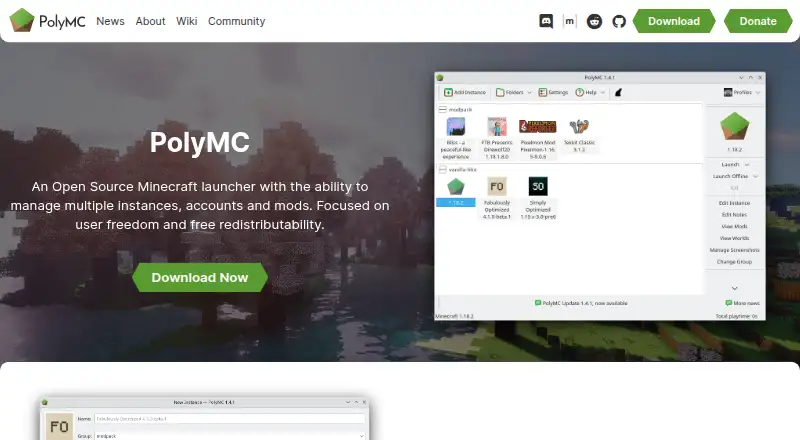Click the PolyMC Update news icon
The height and width of the screenshot is (440, 800).
(538, 303)
